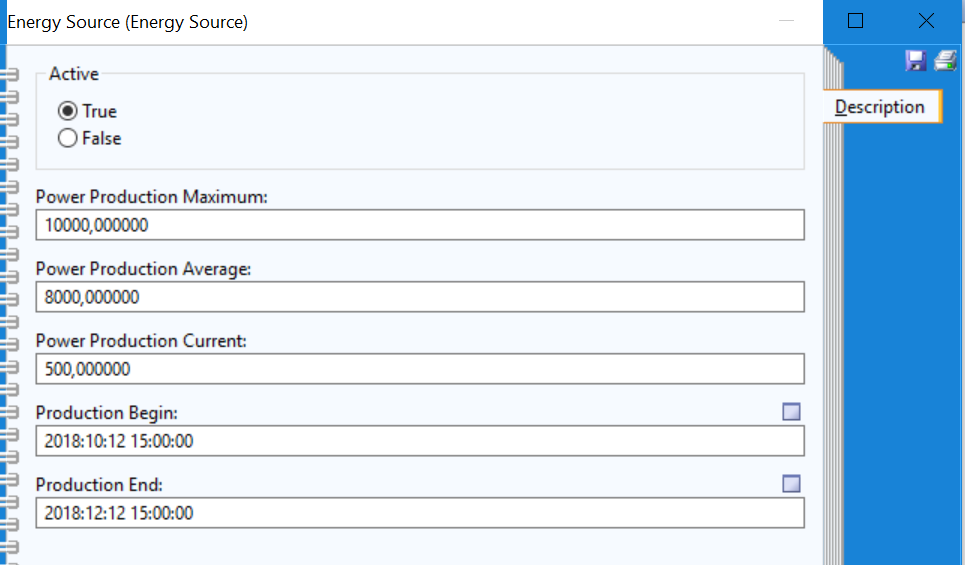
Task: Click the Power Production Maximum input field
Action: click(x=420, y=225)
